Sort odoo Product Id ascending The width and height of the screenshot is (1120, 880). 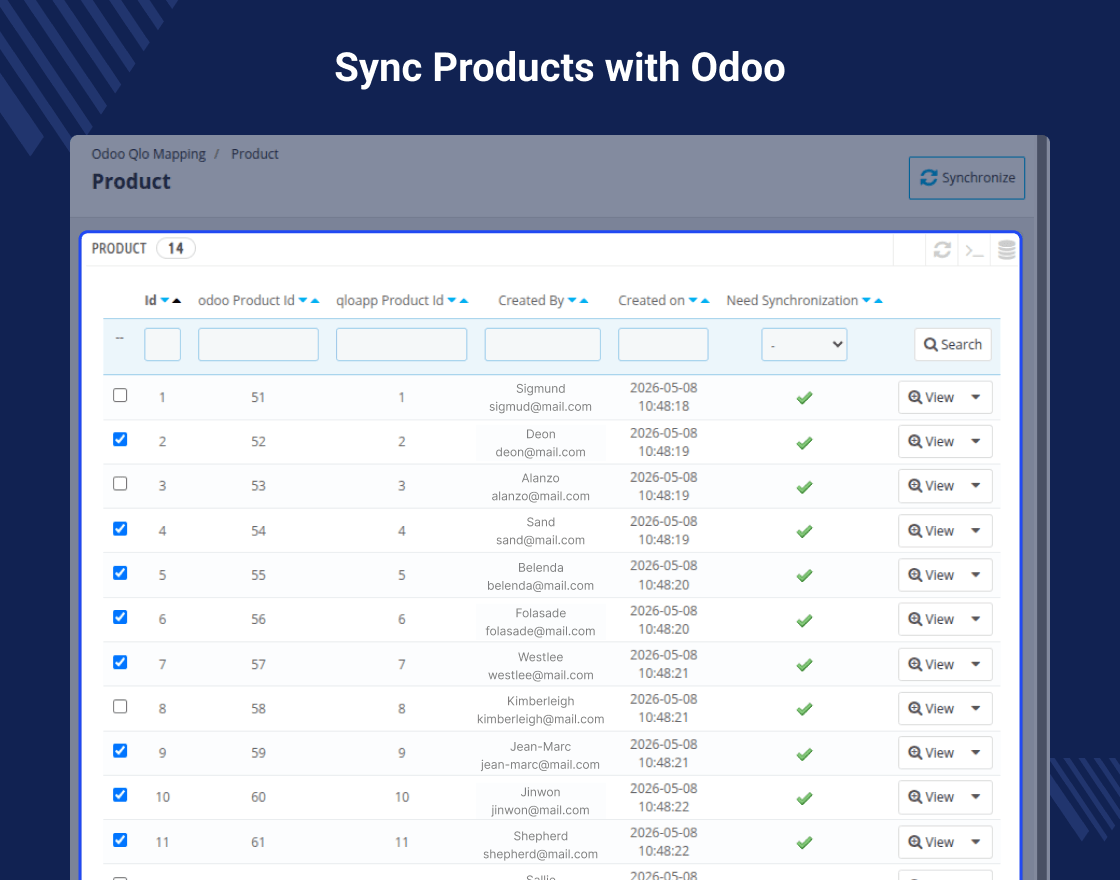(315, 301)
